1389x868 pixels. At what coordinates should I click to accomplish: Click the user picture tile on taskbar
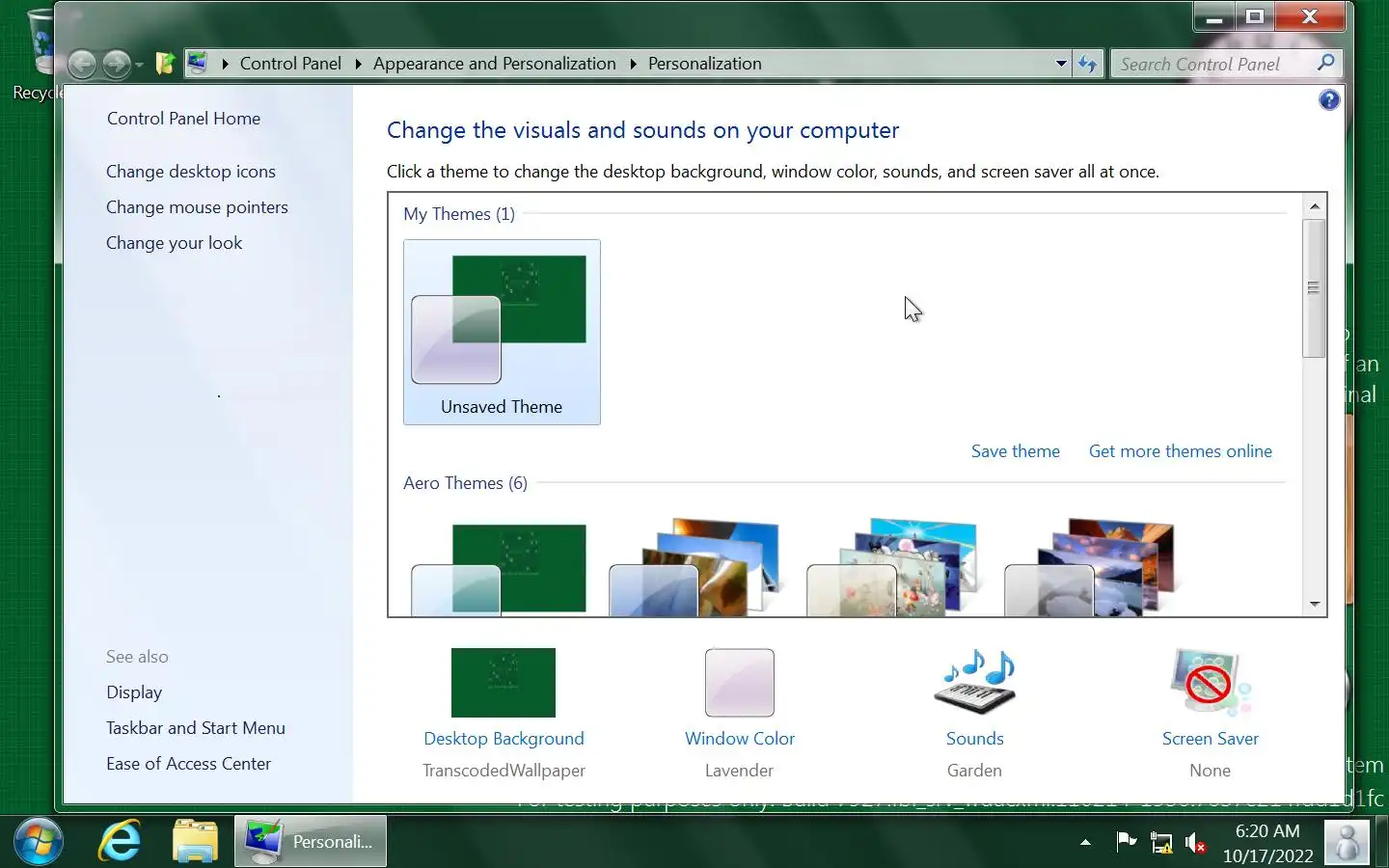(1348, 843)
